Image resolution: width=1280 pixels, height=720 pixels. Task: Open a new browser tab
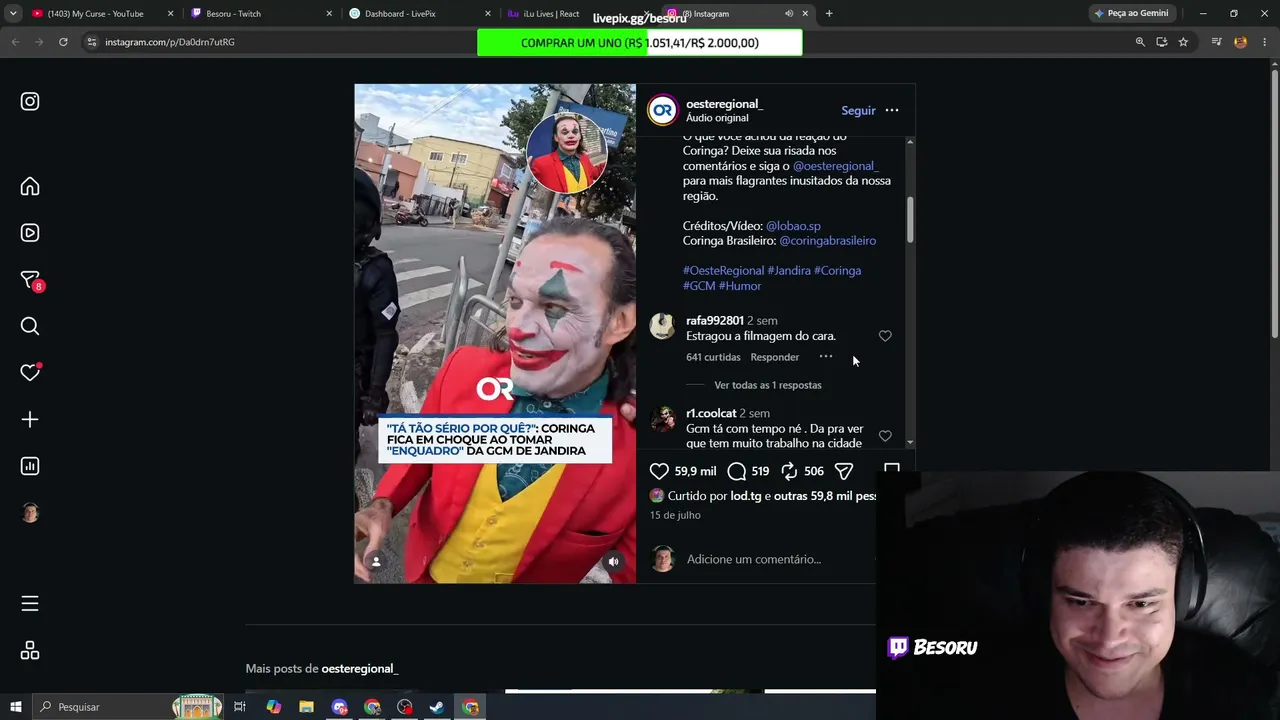click(x=829, y=14)
